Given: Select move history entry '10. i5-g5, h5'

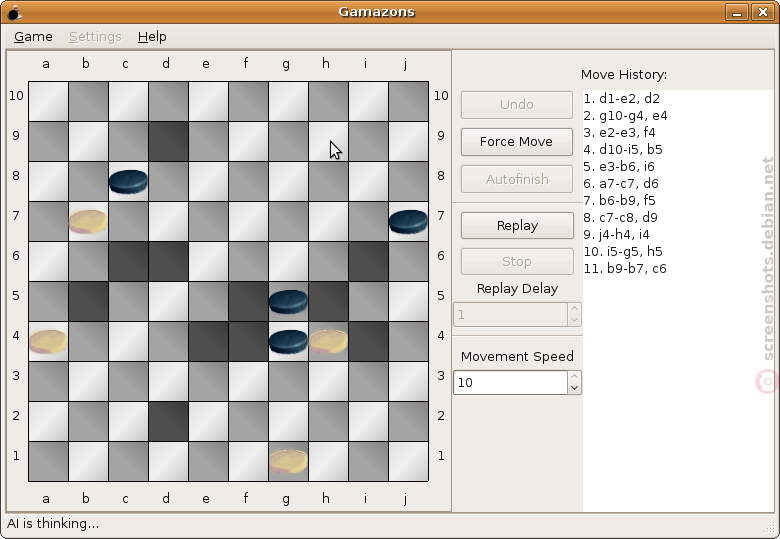Looking at the screenshot, I should coord(623,251).
